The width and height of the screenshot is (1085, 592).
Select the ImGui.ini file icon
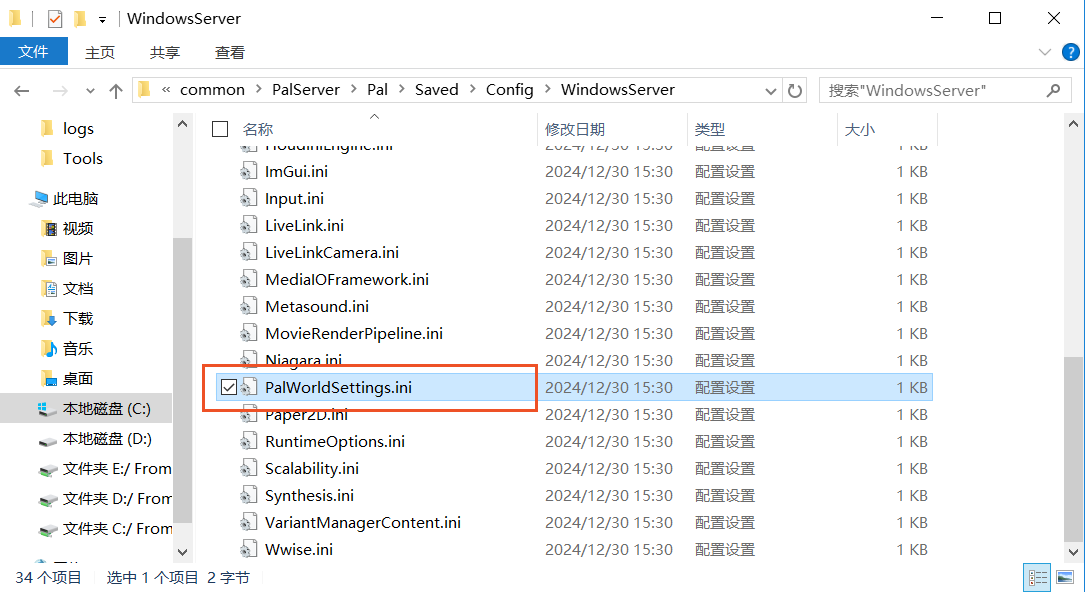[x=249, y=172]
